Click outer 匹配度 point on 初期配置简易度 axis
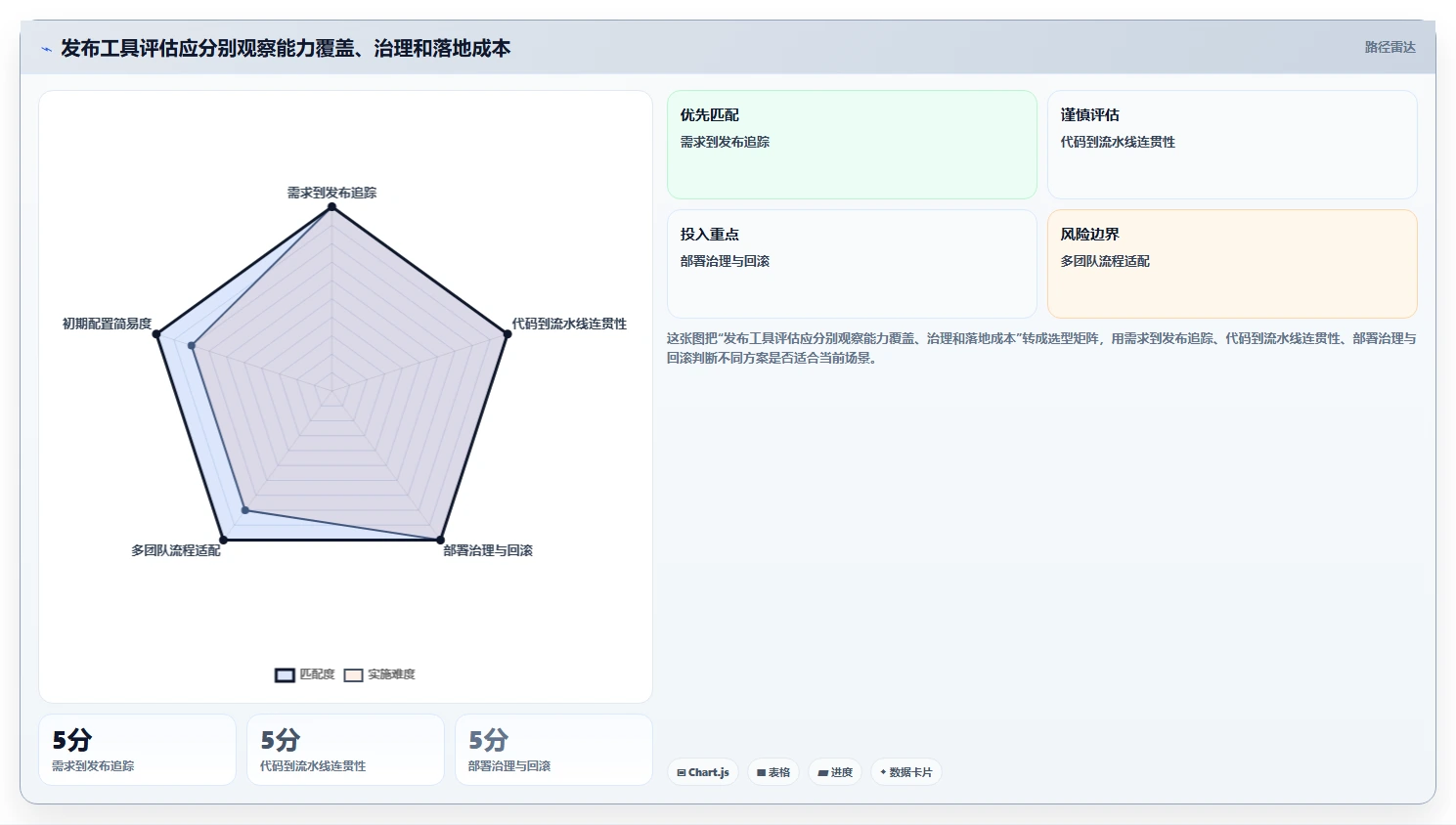 pos(156,334)
